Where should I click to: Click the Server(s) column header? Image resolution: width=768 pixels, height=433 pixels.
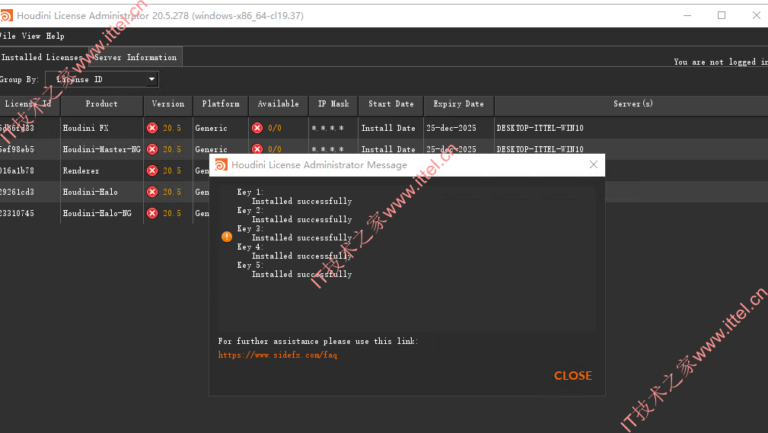[632, 104]
